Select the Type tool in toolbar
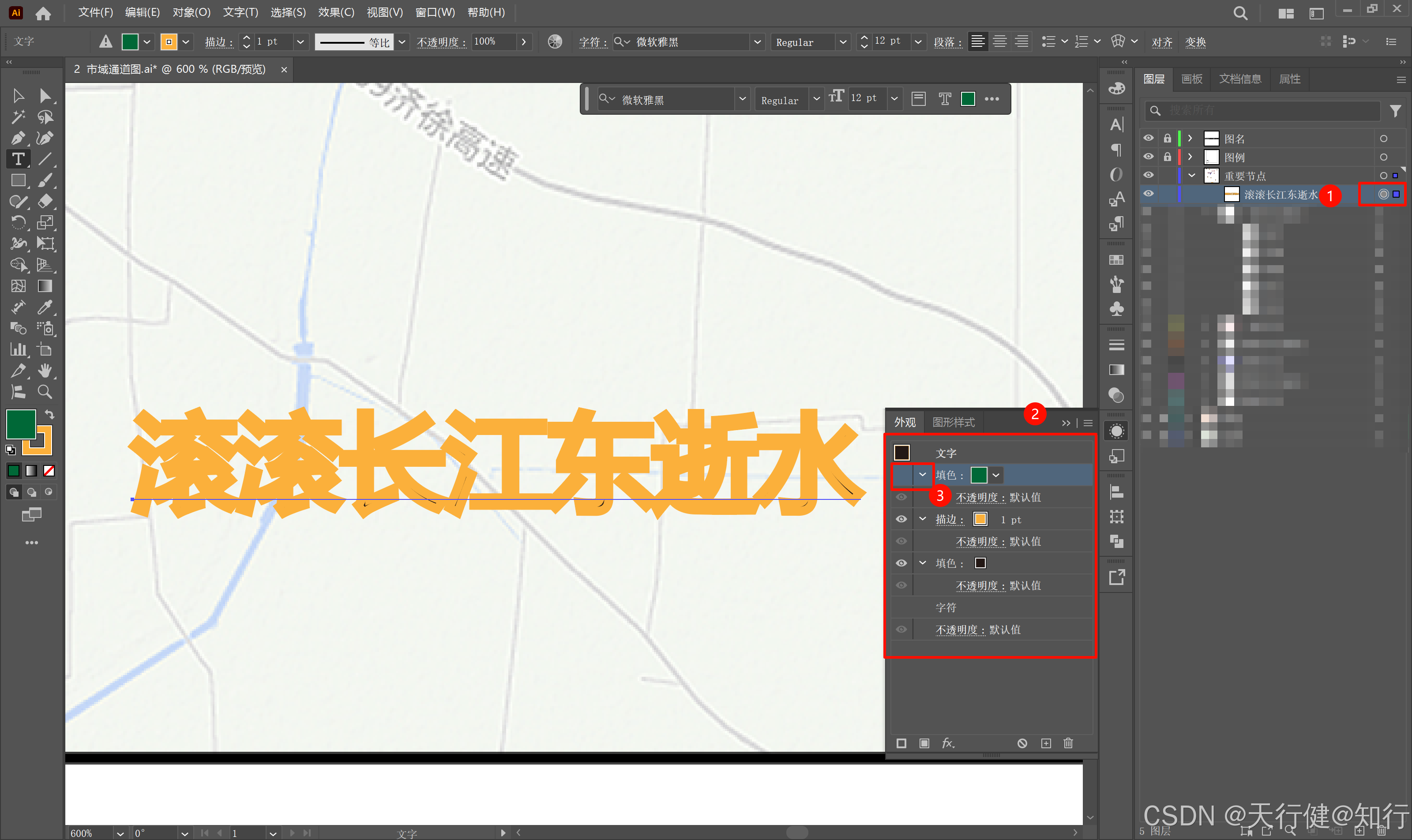This screenshot has width=1412, height=840. click(18, 159)
